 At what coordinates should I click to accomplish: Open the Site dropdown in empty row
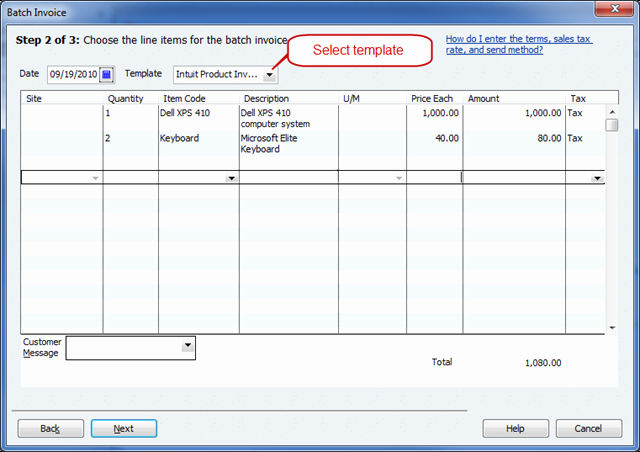[x=95, y=178]
